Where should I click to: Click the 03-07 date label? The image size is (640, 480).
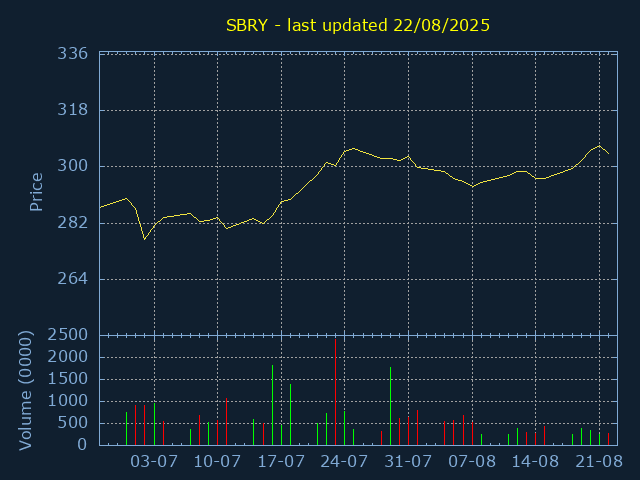pos(154,462)
